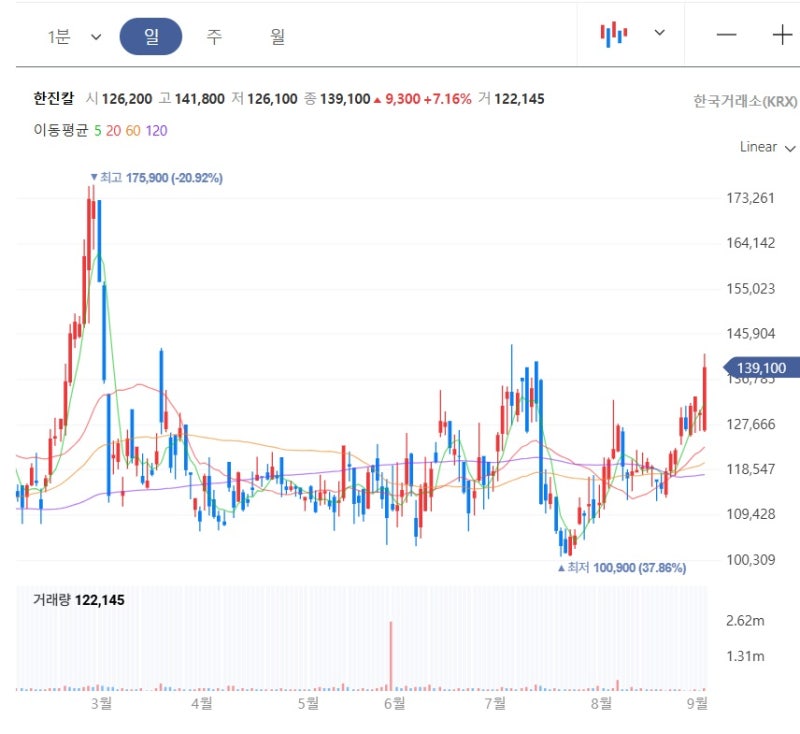Switch to the 월 monthly chart tab
This screenshot has height=734, width=800.
pos(277,37)
